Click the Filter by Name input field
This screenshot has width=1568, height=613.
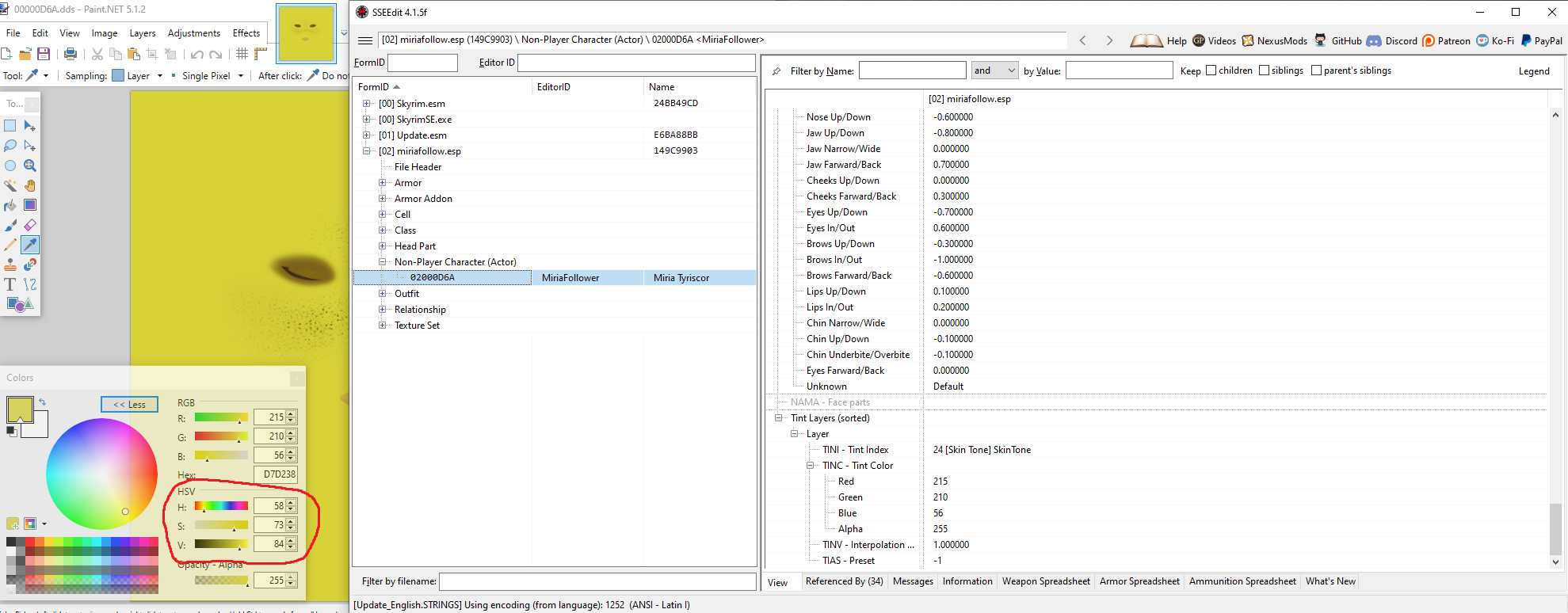912,70
